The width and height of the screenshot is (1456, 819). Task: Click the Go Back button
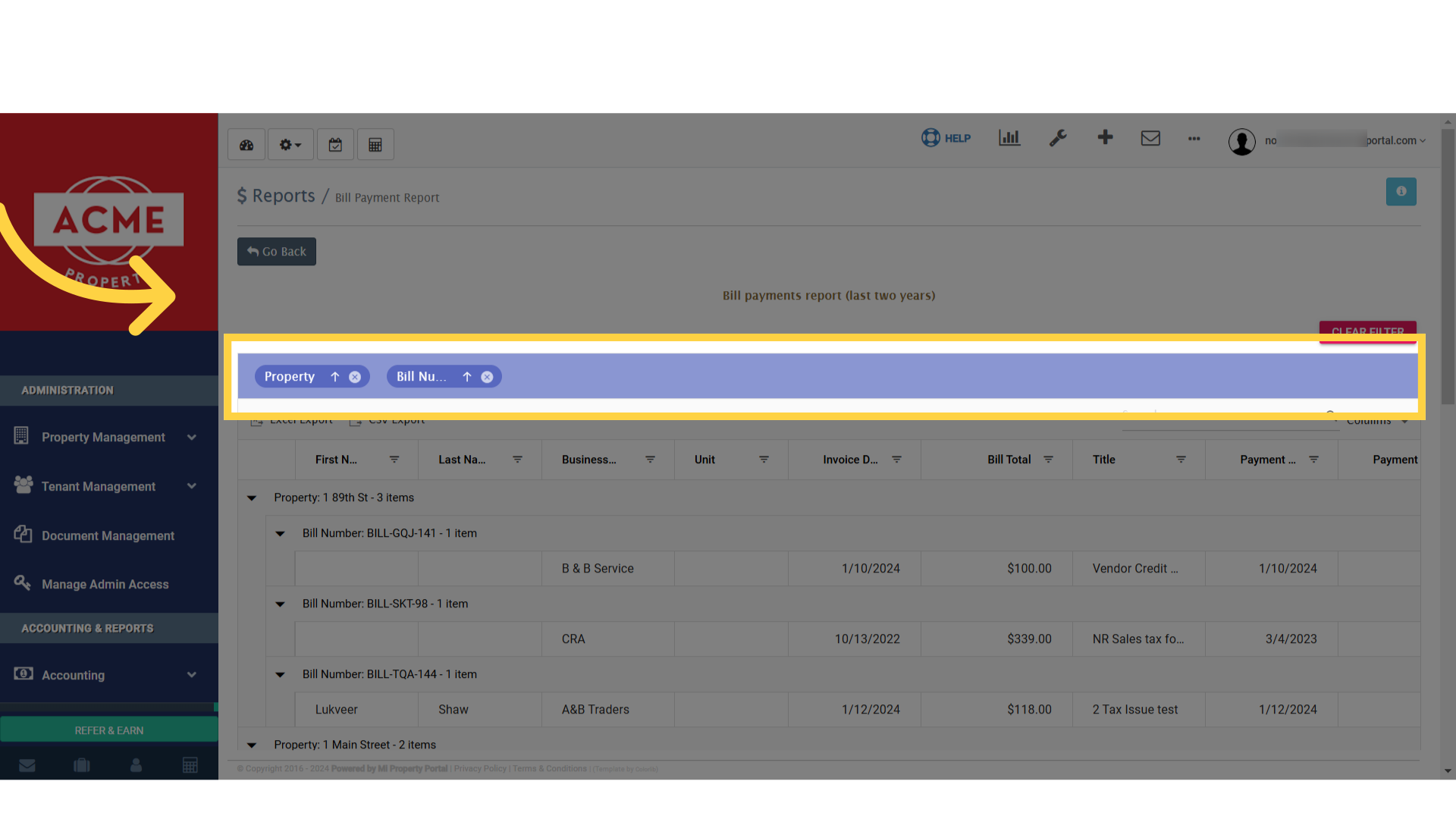(x=277, y=252)
